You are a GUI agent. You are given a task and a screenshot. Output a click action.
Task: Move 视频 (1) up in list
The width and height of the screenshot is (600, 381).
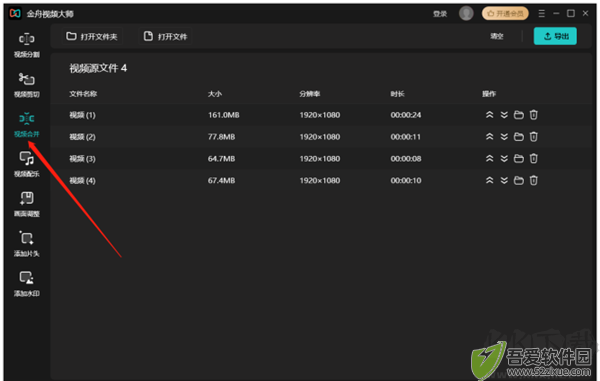(x=489, y=115)
